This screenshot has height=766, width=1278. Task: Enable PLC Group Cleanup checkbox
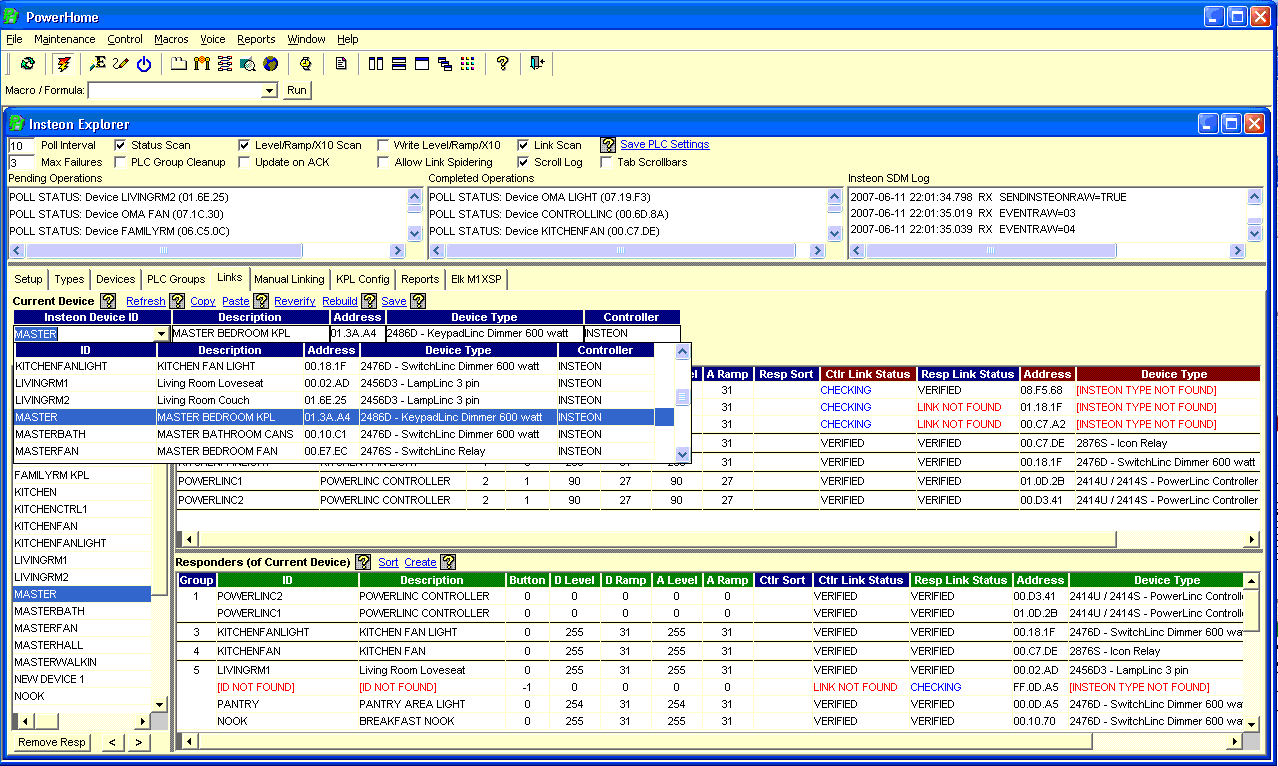[x=121, y=162]
